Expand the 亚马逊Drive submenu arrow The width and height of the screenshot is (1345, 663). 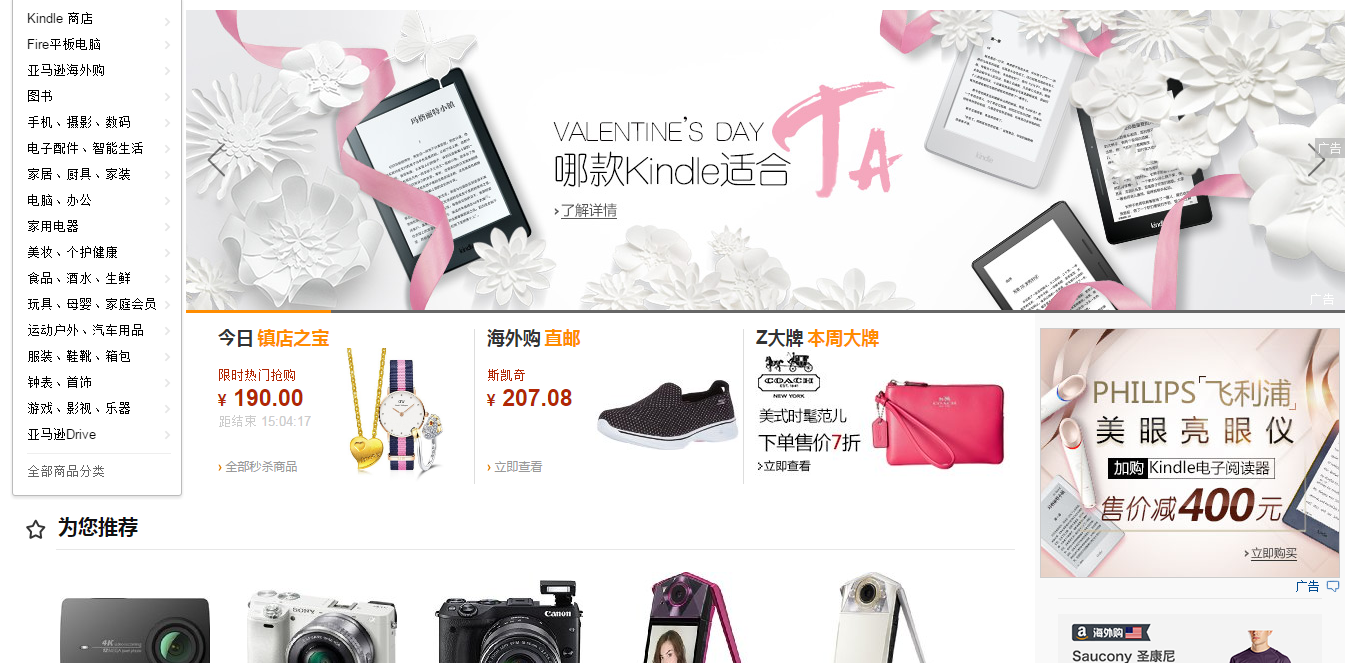167,435
